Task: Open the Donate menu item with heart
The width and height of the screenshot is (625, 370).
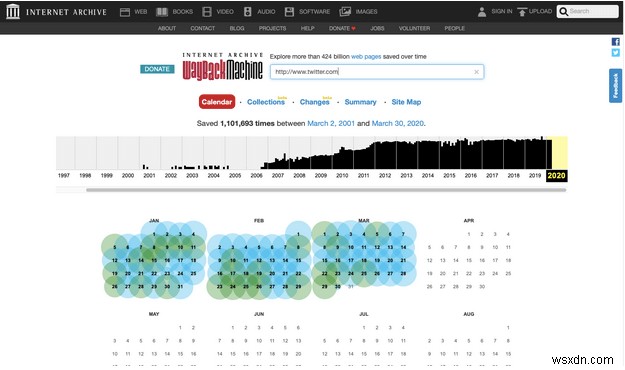Action: pos(342,28)
